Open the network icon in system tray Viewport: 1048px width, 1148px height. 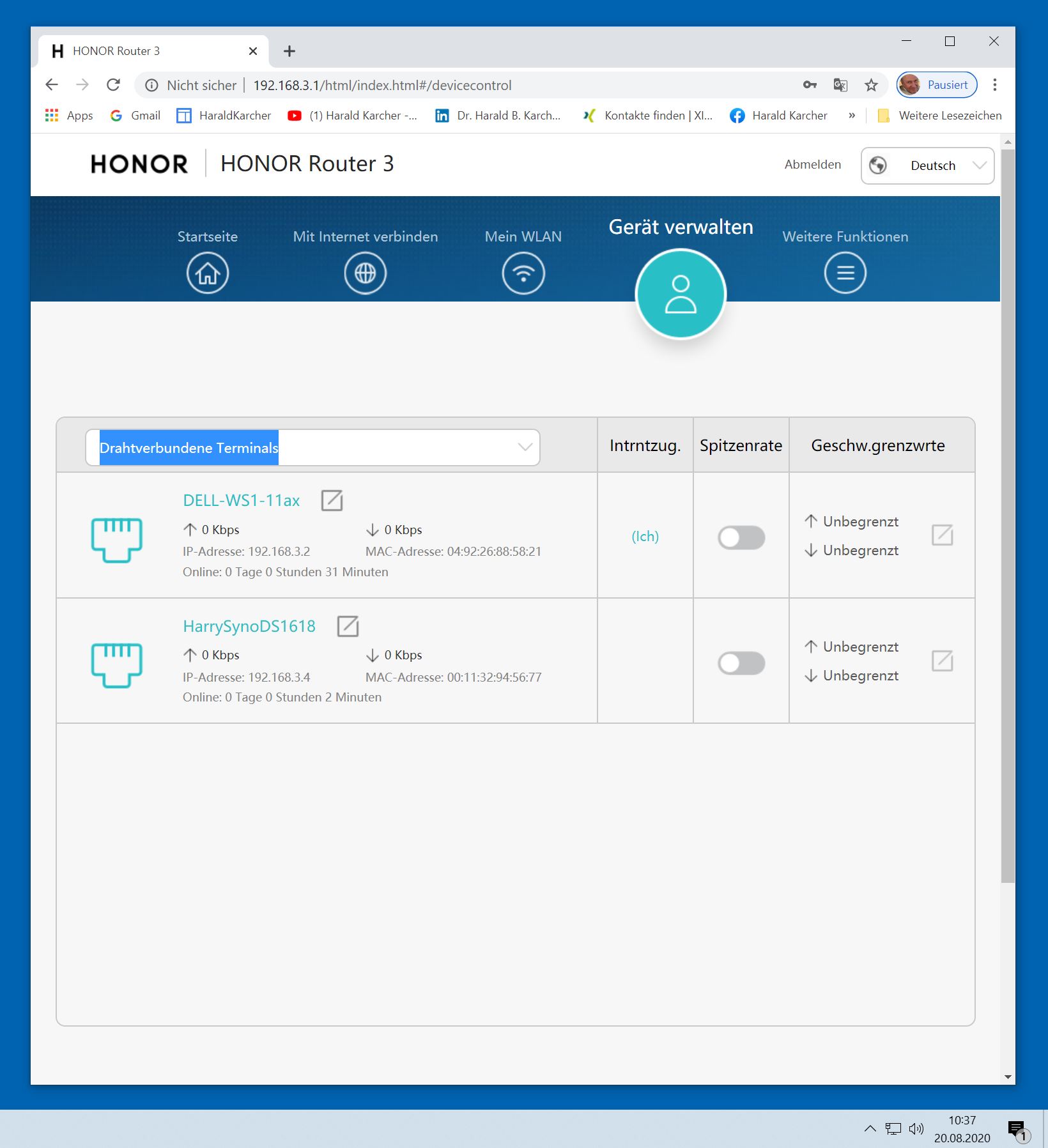[893, 1129]
